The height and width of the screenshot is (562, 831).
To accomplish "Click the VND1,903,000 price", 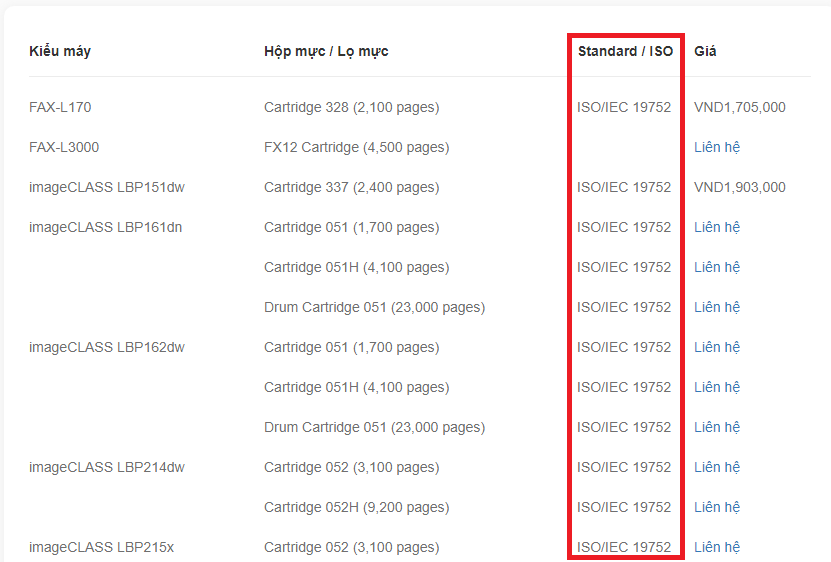I will (739, 187).
